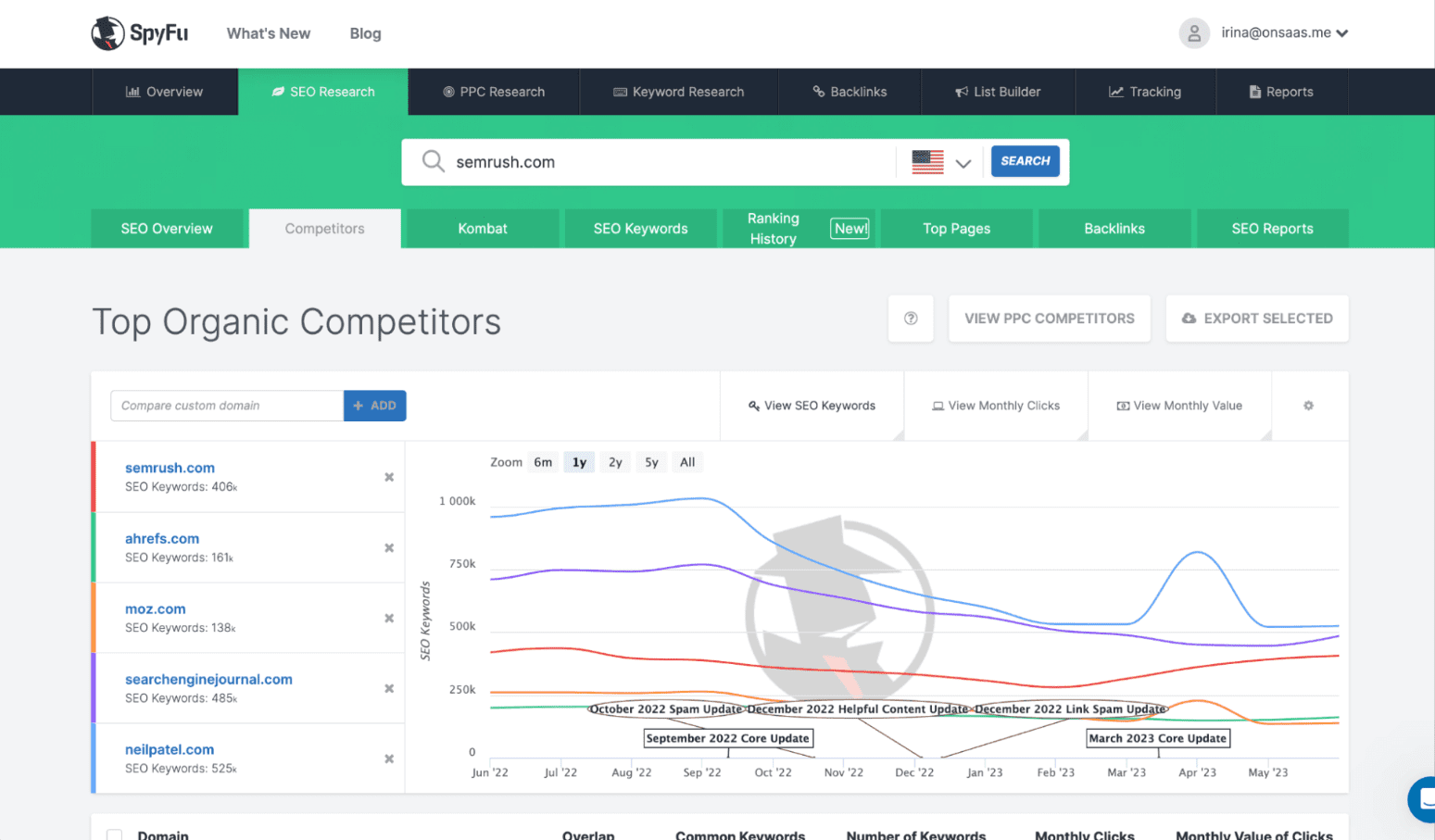
Task: Click December 2022 Link Spam Update marker
Action: point(1069,708)
